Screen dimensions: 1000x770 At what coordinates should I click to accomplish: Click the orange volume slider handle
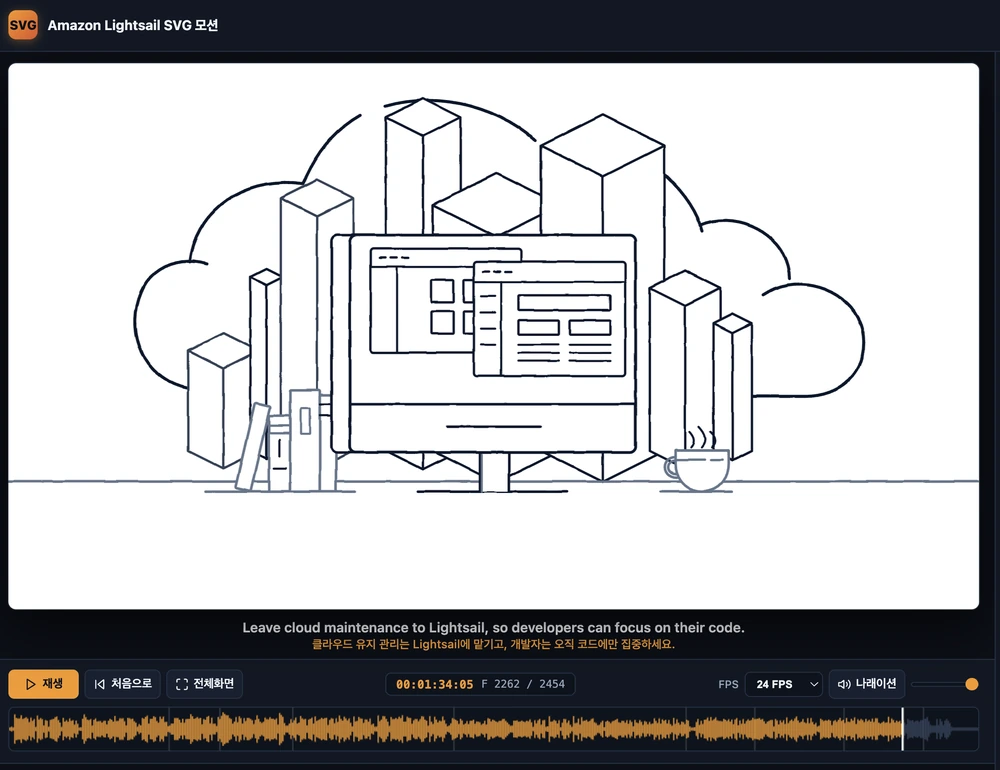972,684
